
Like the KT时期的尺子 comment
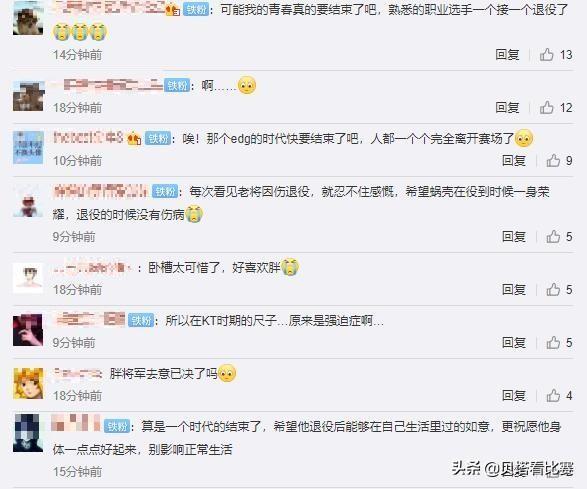[x=553, y=342]
